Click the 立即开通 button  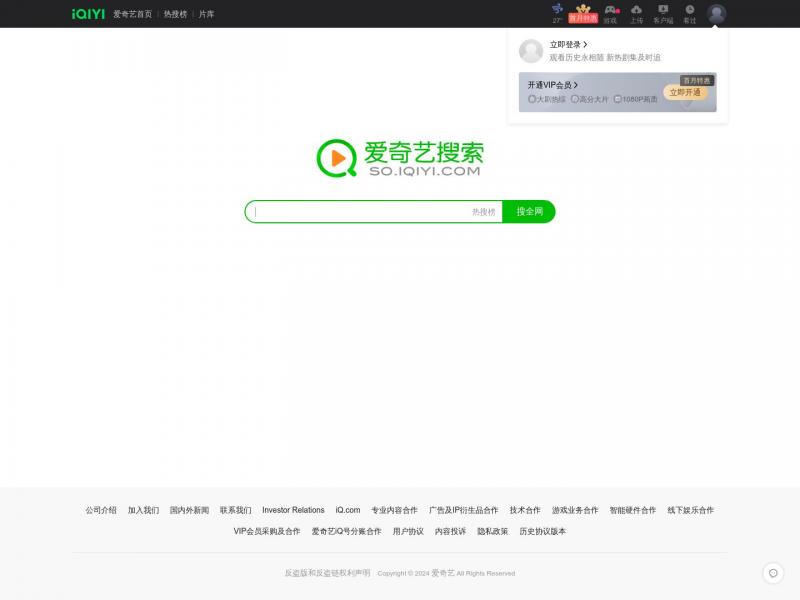[x=685, y=92]
